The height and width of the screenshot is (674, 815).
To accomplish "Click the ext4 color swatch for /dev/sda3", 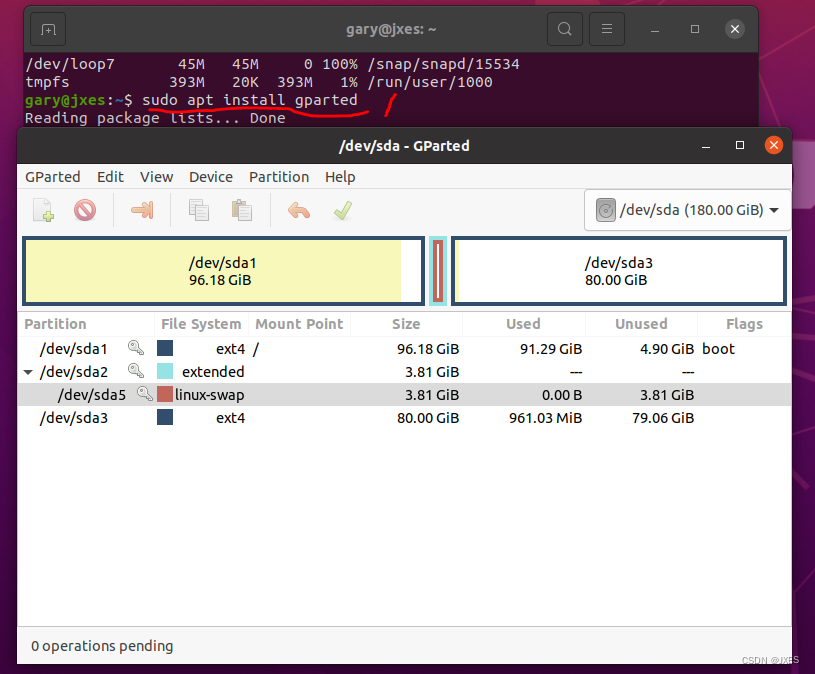I will click(x=165, y=417).
